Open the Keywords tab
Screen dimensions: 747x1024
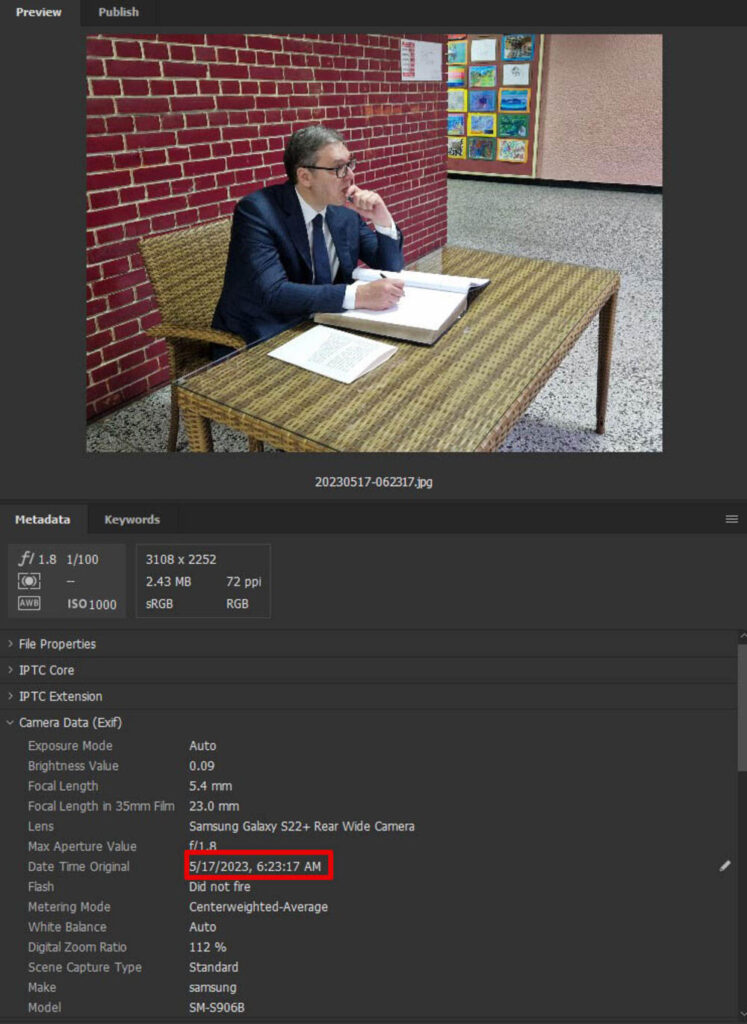[x=131, y=519]
